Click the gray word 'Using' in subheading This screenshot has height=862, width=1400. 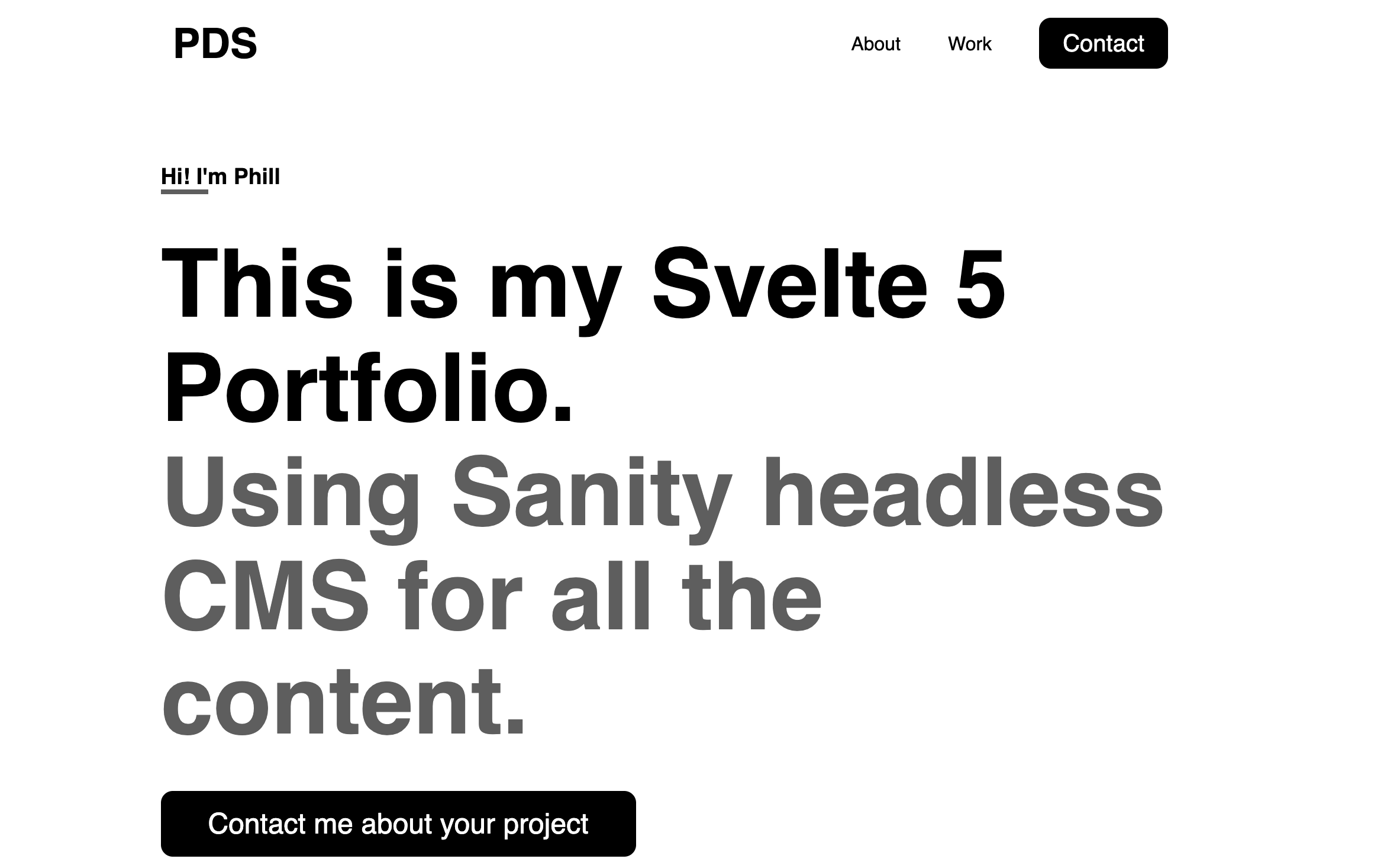[291, 494]
